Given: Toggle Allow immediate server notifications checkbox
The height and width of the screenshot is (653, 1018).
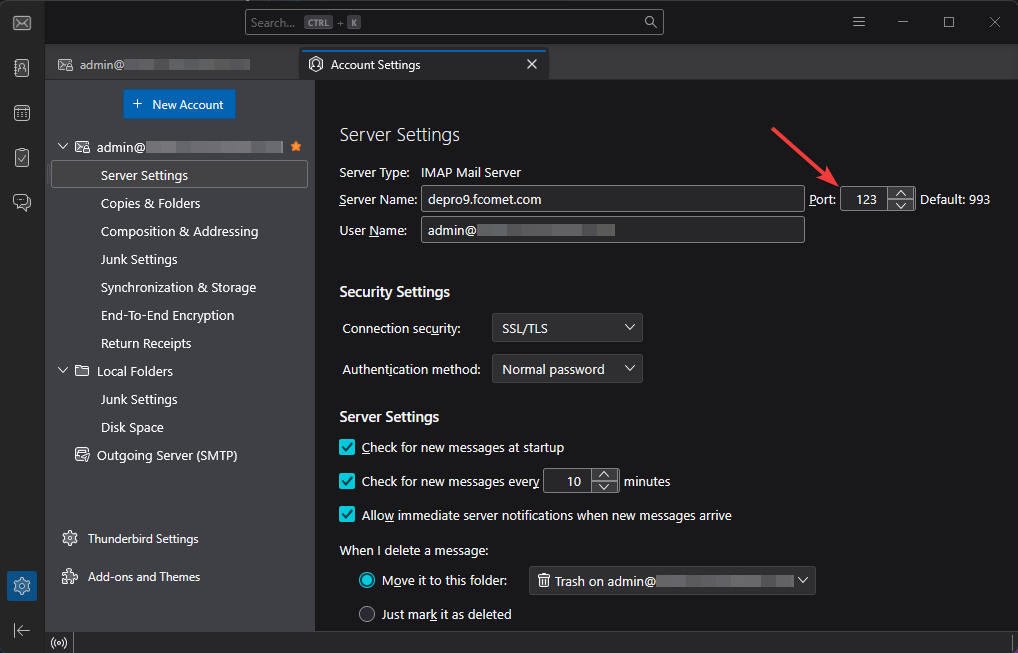Looking at the screenshot, I should coord(347,515).
